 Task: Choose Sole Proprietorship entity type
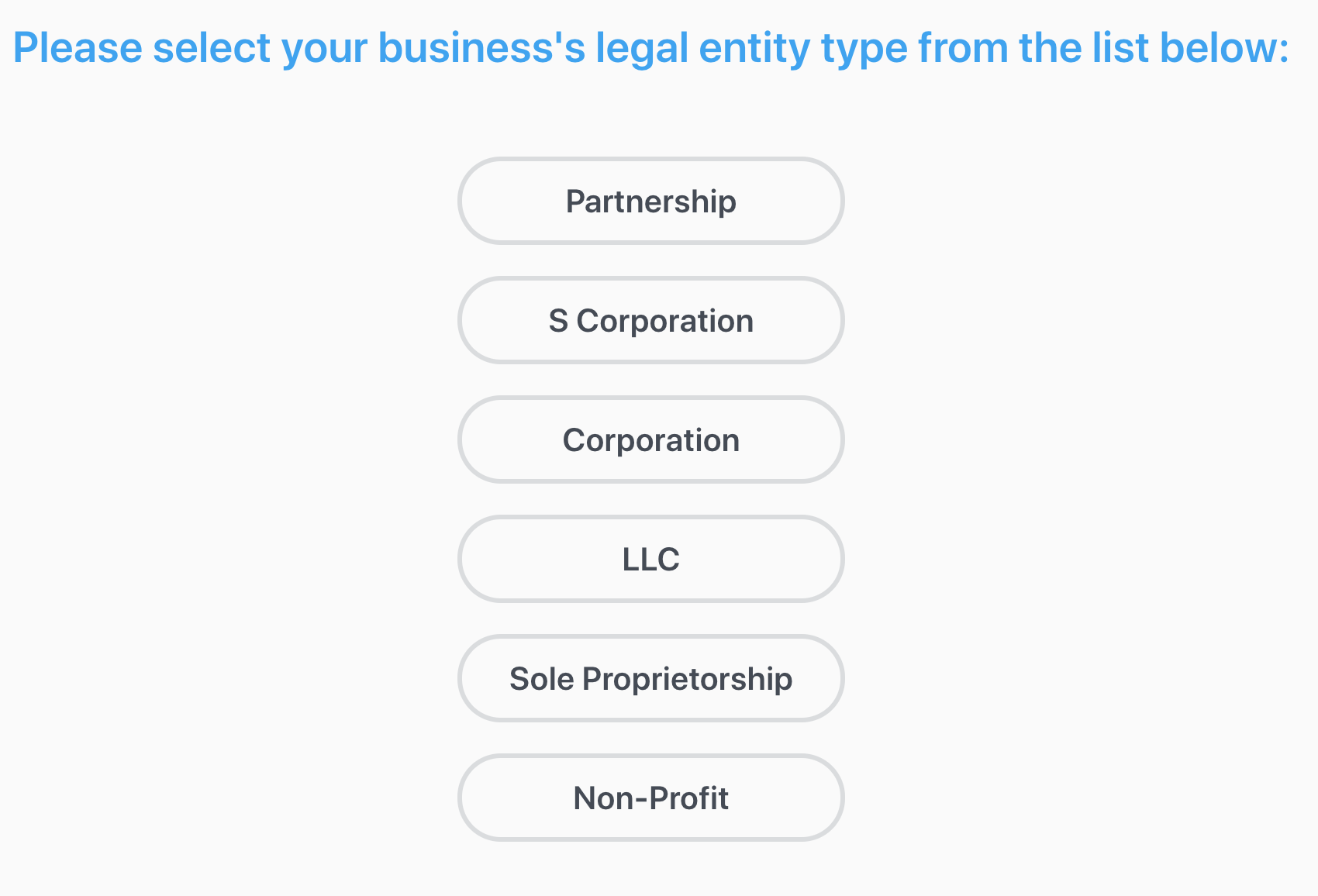coord(650,678)
